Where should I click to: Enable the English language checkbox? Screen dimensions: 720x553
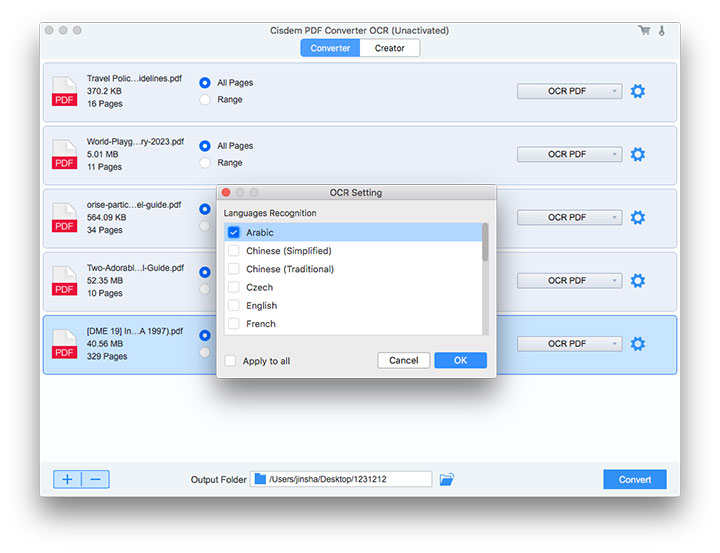pos(233,305)
